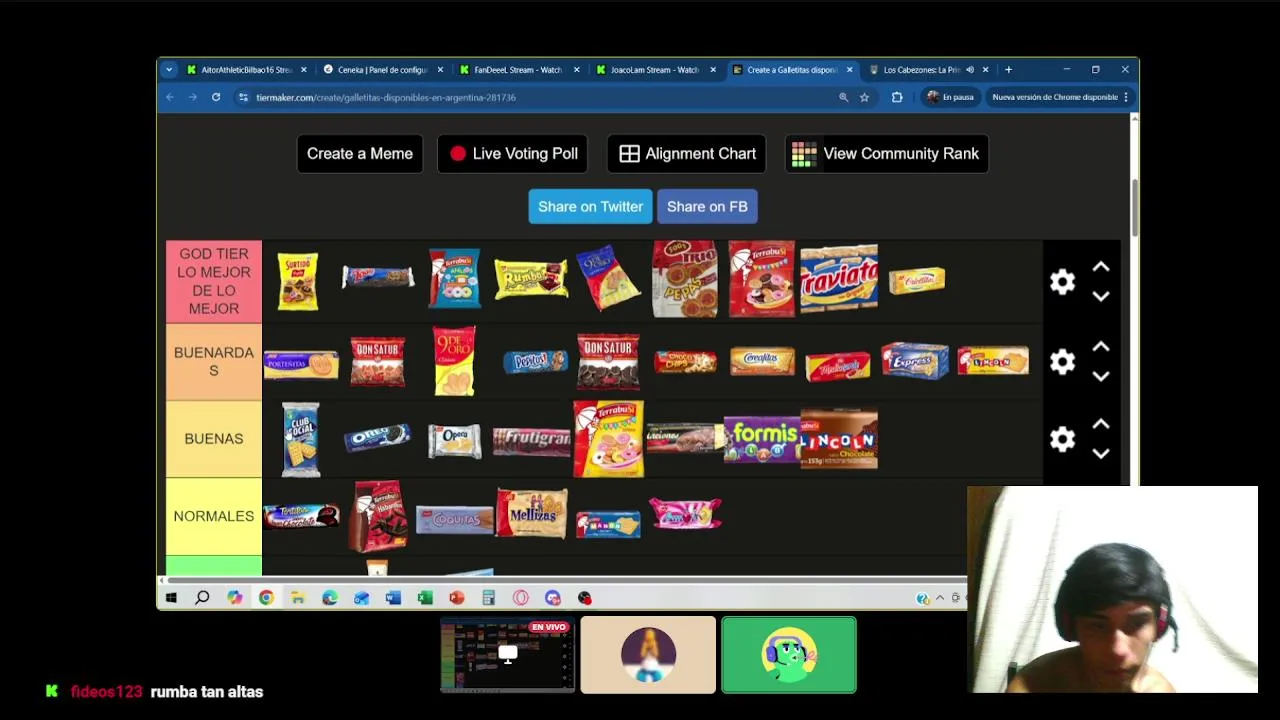Select the Express crackers image
The height and width of the screenshot is (720, 1280).
915,361
